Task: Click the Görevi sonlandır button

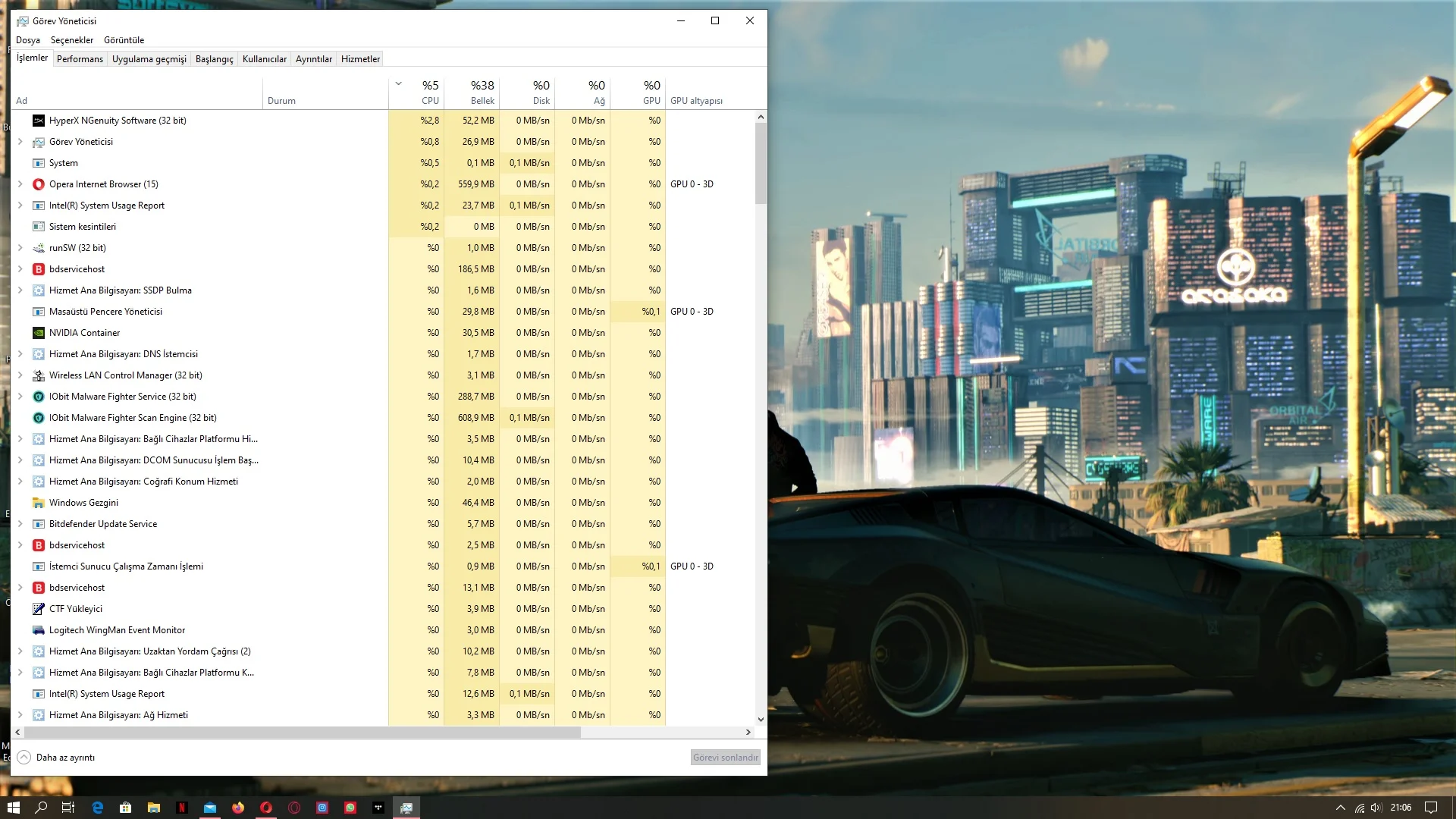Action: (x=725, y=758)
